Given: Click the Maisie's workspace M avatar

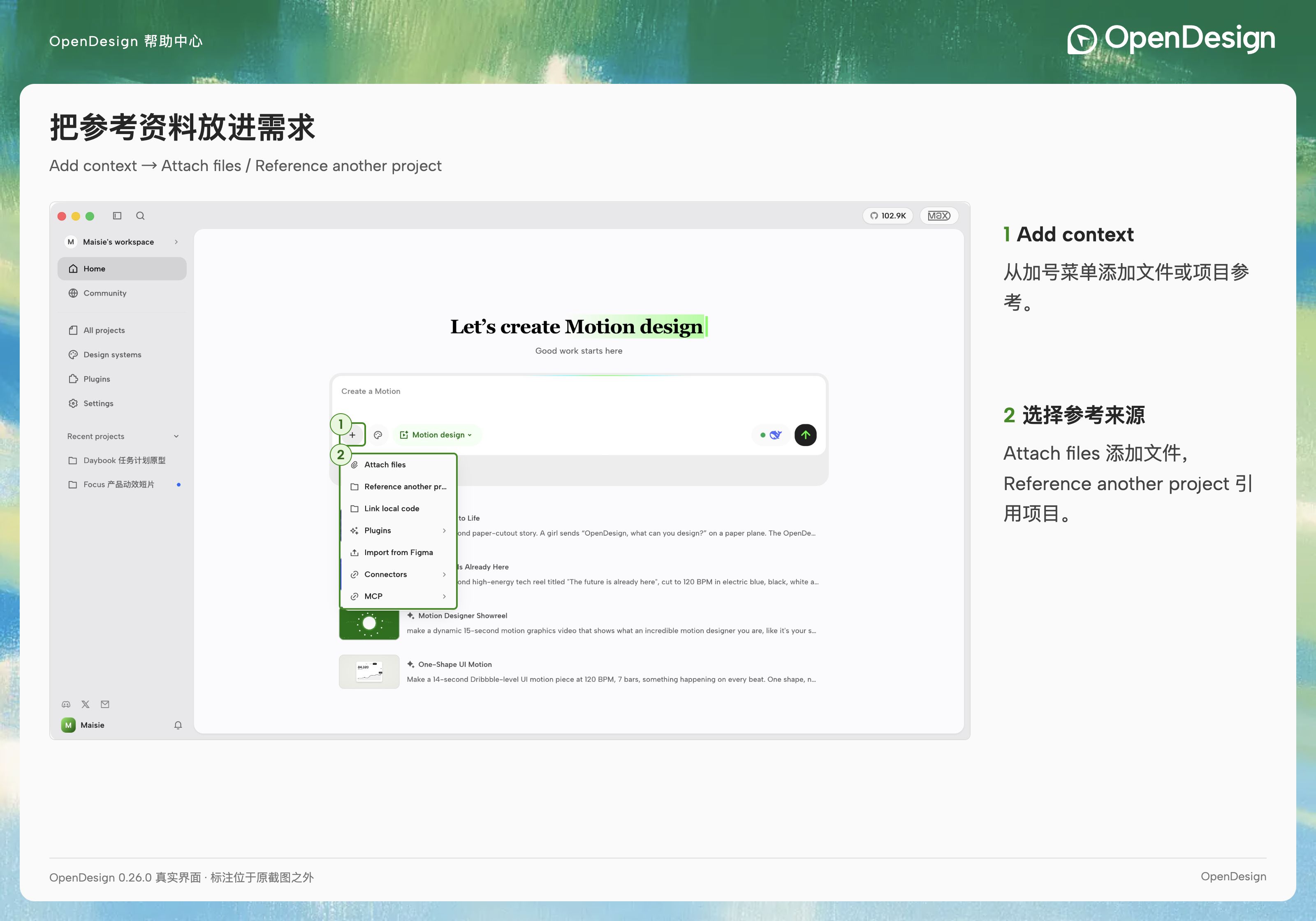Looking at the screenshot, I should 70,242.
